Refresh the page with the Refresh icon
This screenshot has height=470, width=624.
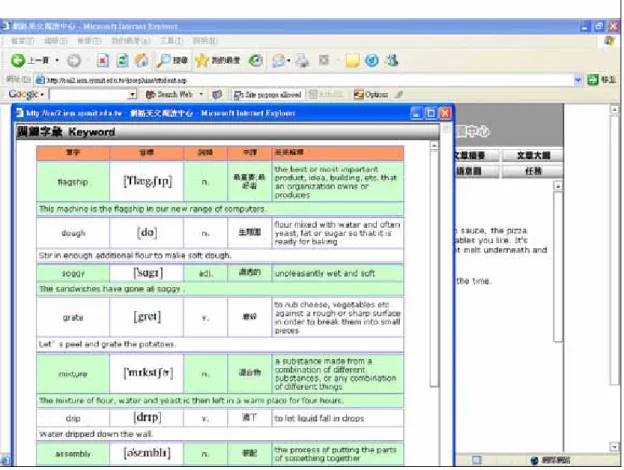122,60
